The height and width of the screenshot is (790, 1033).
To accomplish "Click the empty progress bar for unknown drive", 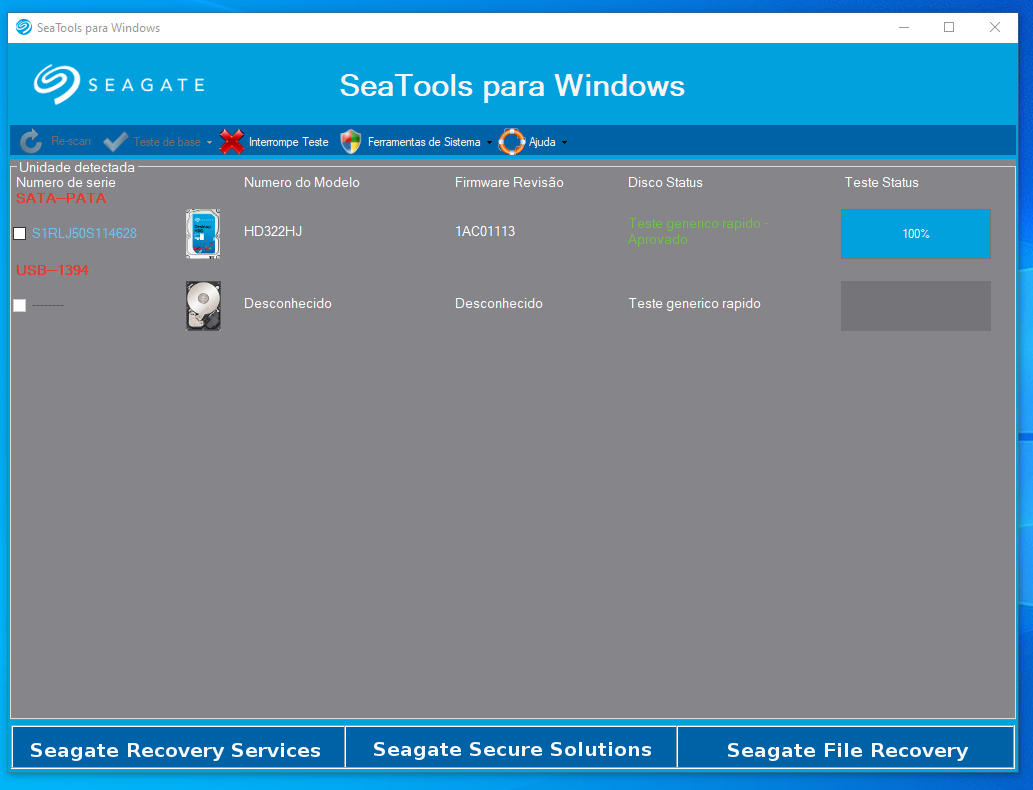I will click(916, 306).
